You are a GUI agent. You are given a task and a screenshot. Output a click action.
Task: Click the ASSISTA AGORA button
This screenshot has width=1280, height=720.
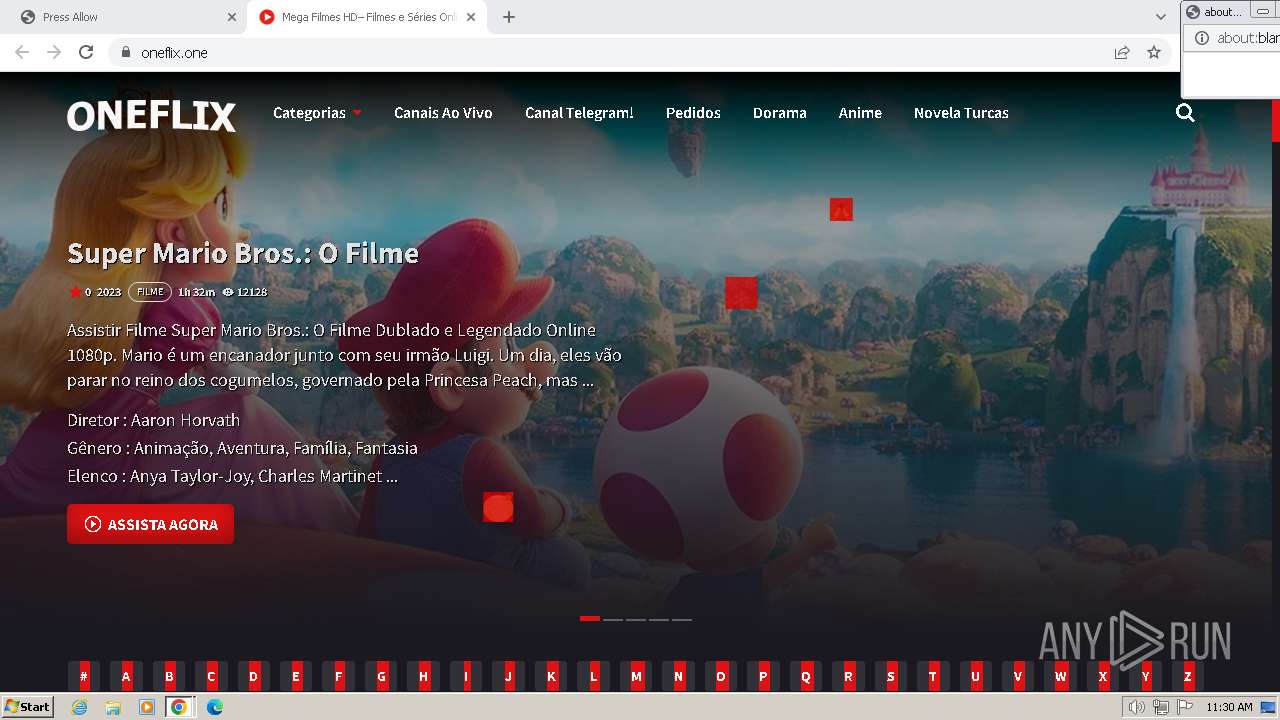150,524
